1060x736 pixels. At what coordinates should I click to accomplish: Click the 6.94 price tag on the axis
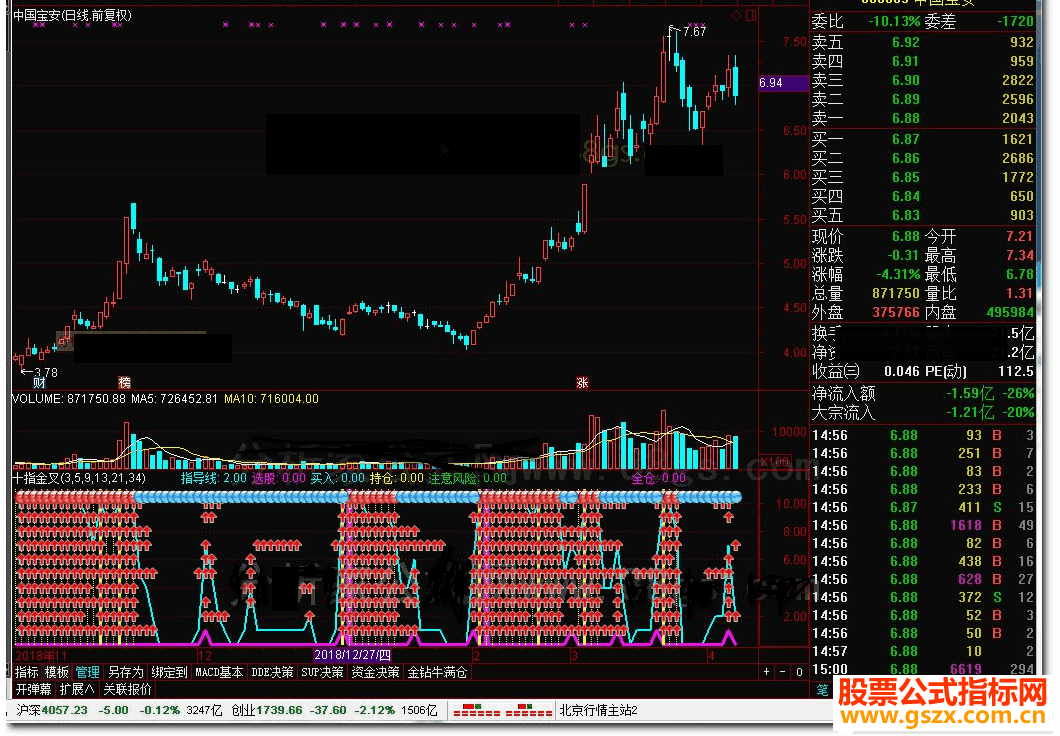point(784,82)
